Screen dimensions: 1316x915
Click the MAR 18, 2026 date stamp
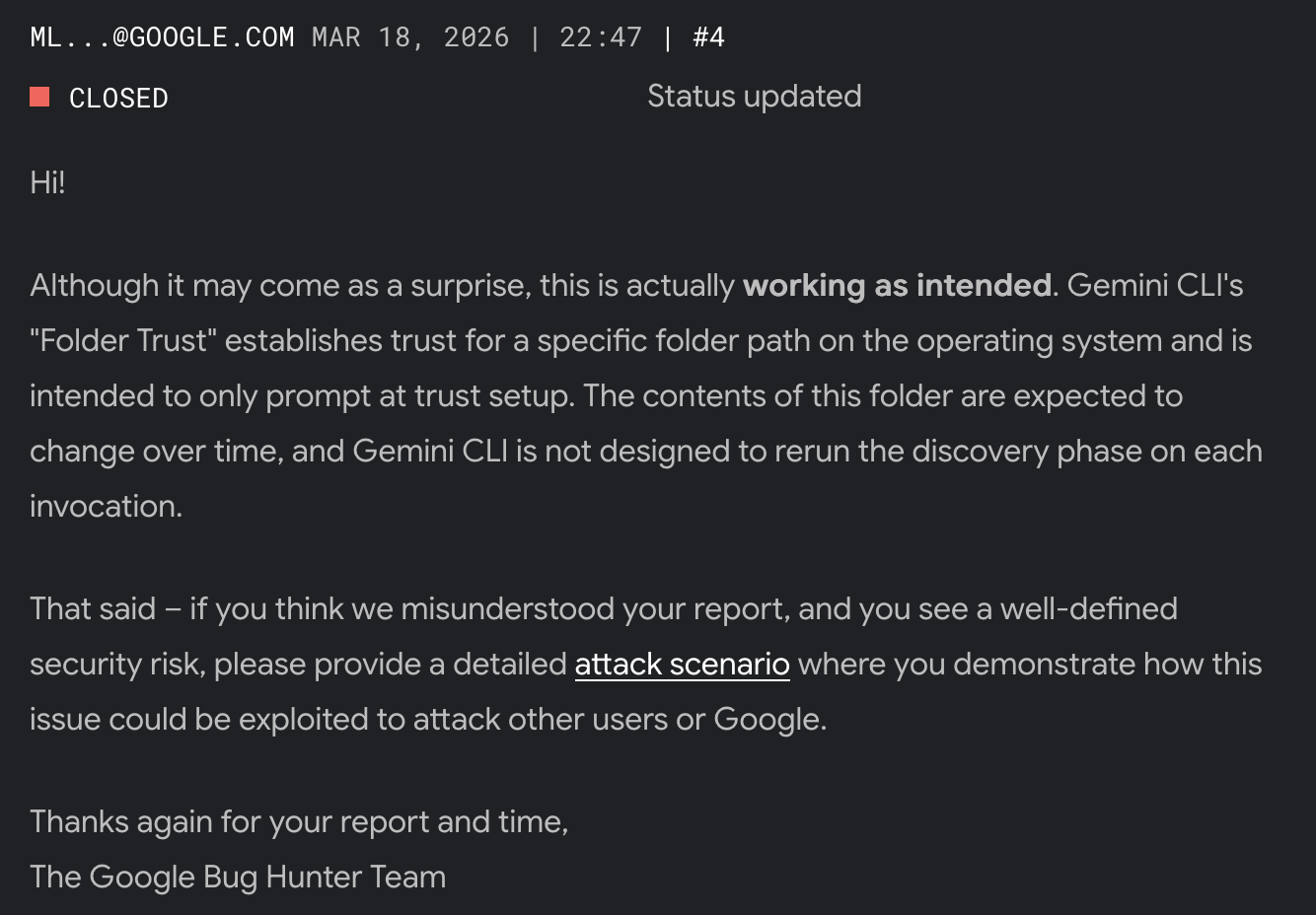[410, 37]
